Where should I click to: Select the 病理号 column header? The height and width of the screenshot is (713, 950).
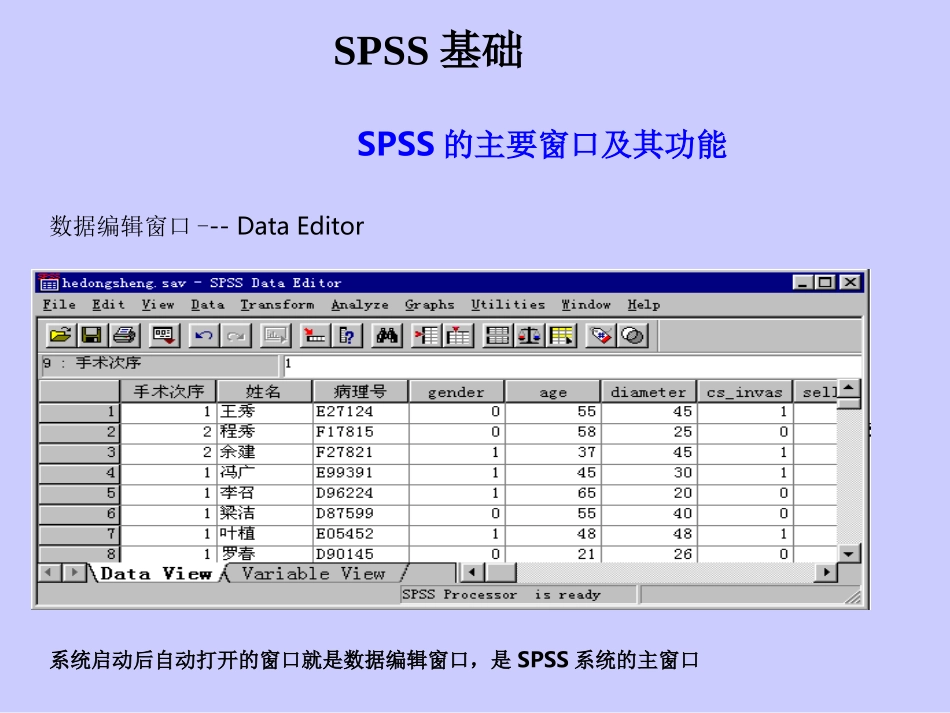coord(360,392)
